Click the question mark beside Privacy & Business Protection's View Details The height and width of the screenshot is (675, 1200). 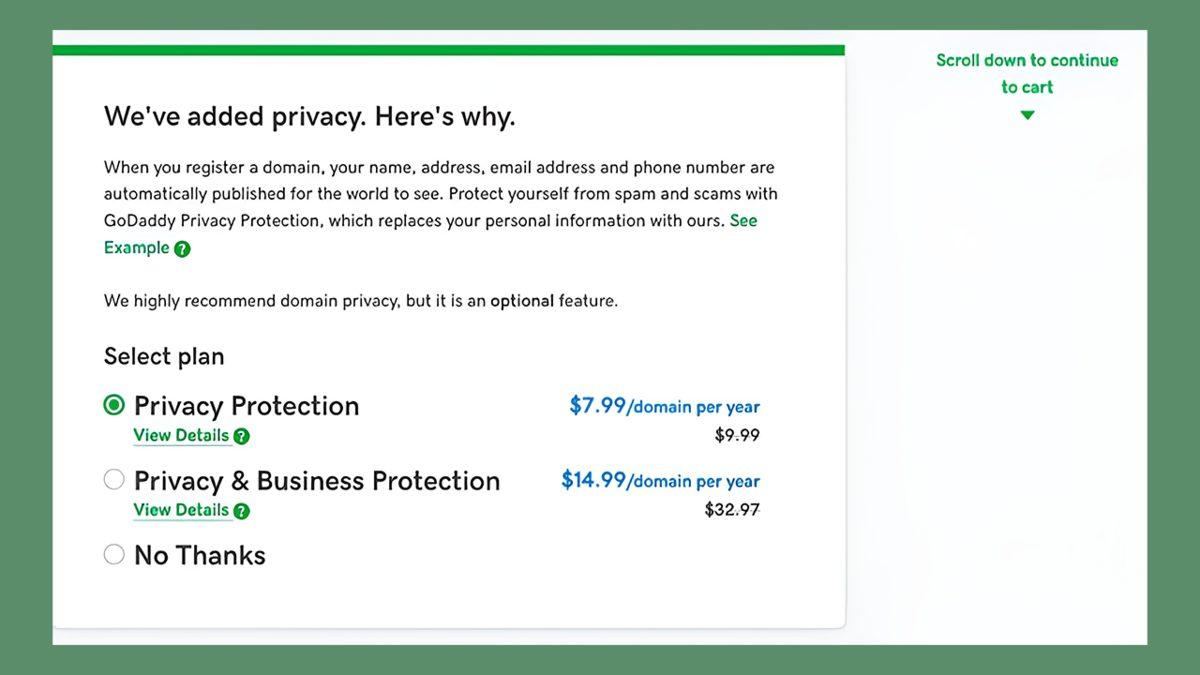[241, 511]
